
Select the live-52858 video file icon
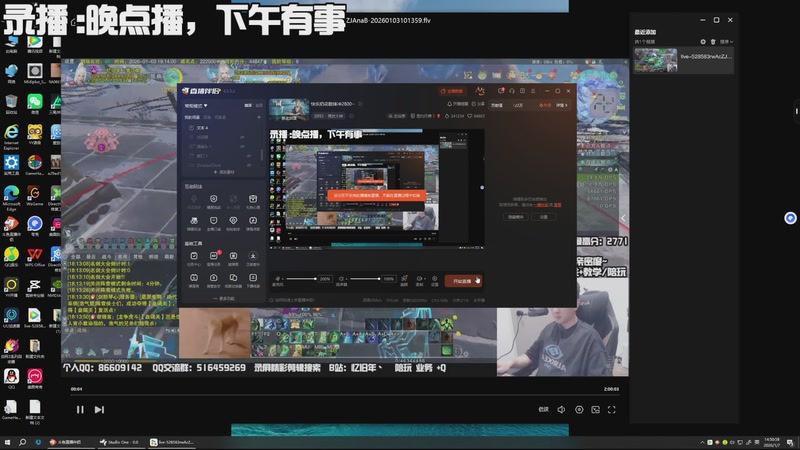(x=35, y=317)
